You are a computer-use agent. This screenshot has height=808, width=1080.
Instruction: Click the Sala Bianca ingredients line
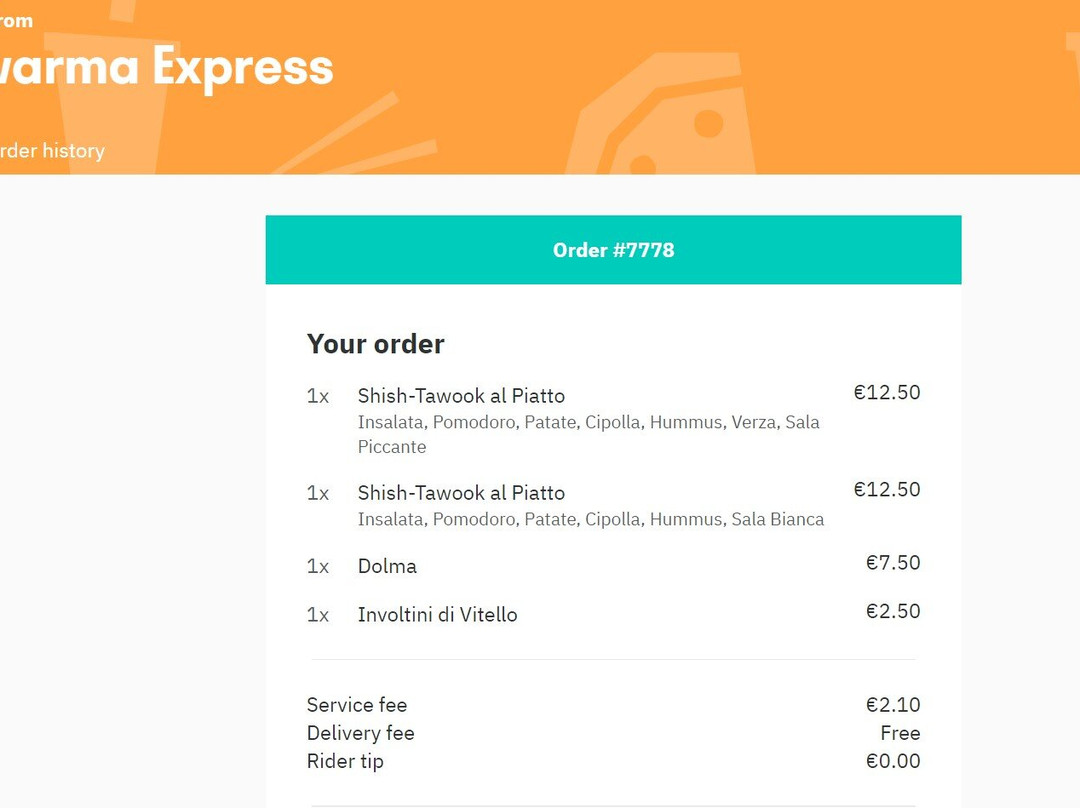[590, 519]
